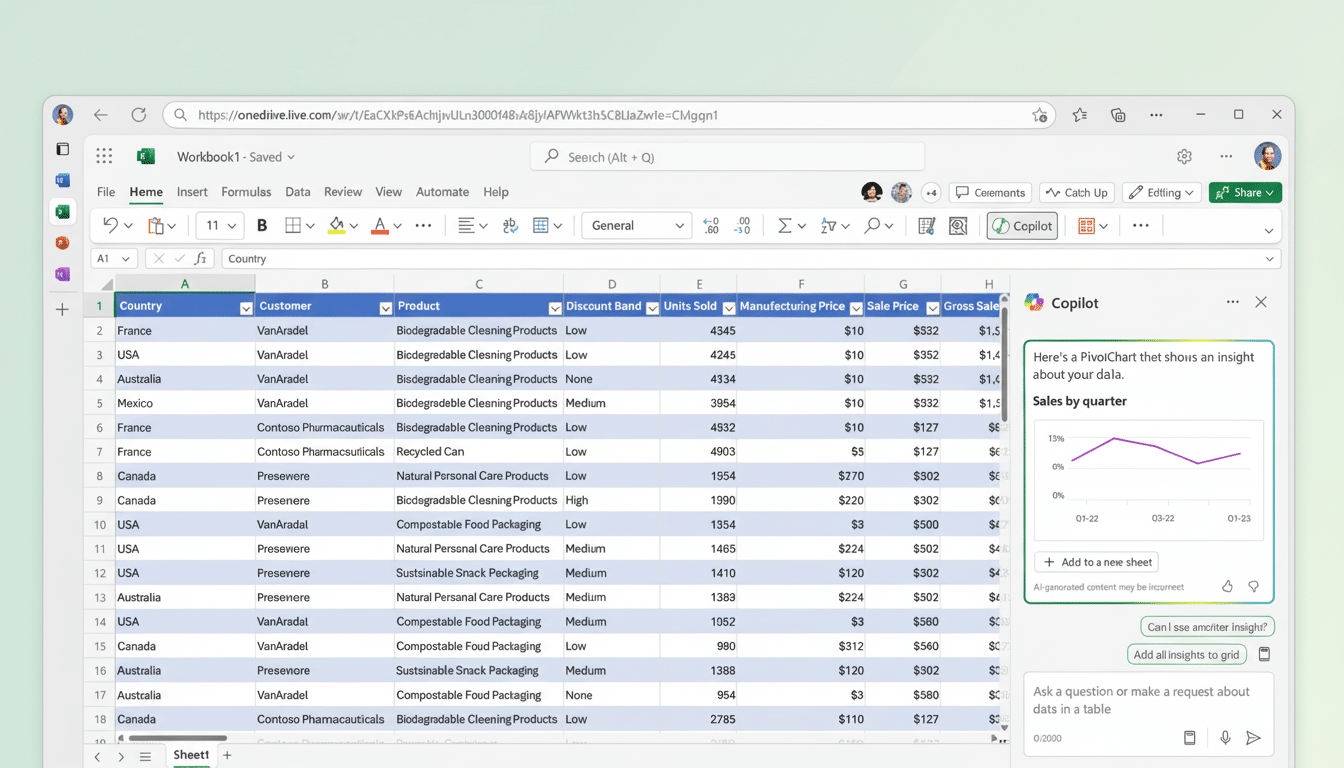Click the Can I see another insight prompt

click(1207, 626)
